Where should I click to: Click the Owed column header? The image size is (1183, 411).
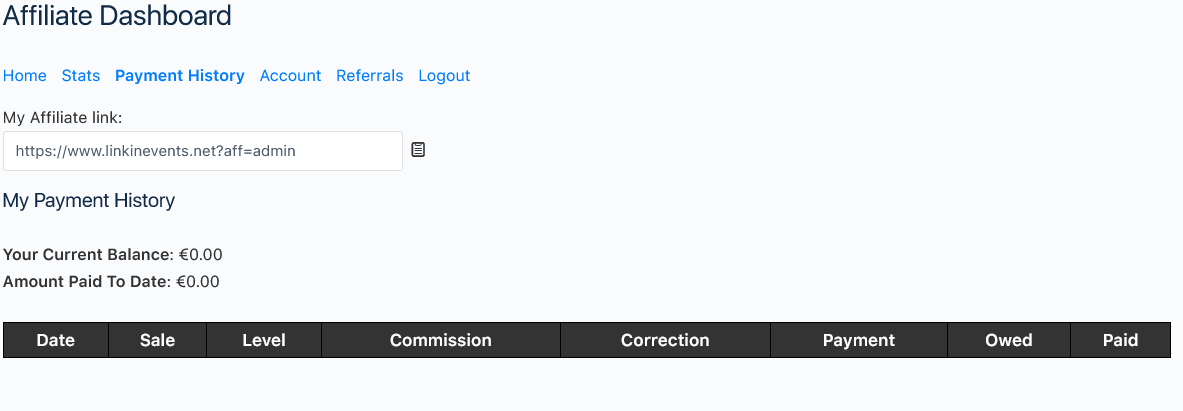1009,340
